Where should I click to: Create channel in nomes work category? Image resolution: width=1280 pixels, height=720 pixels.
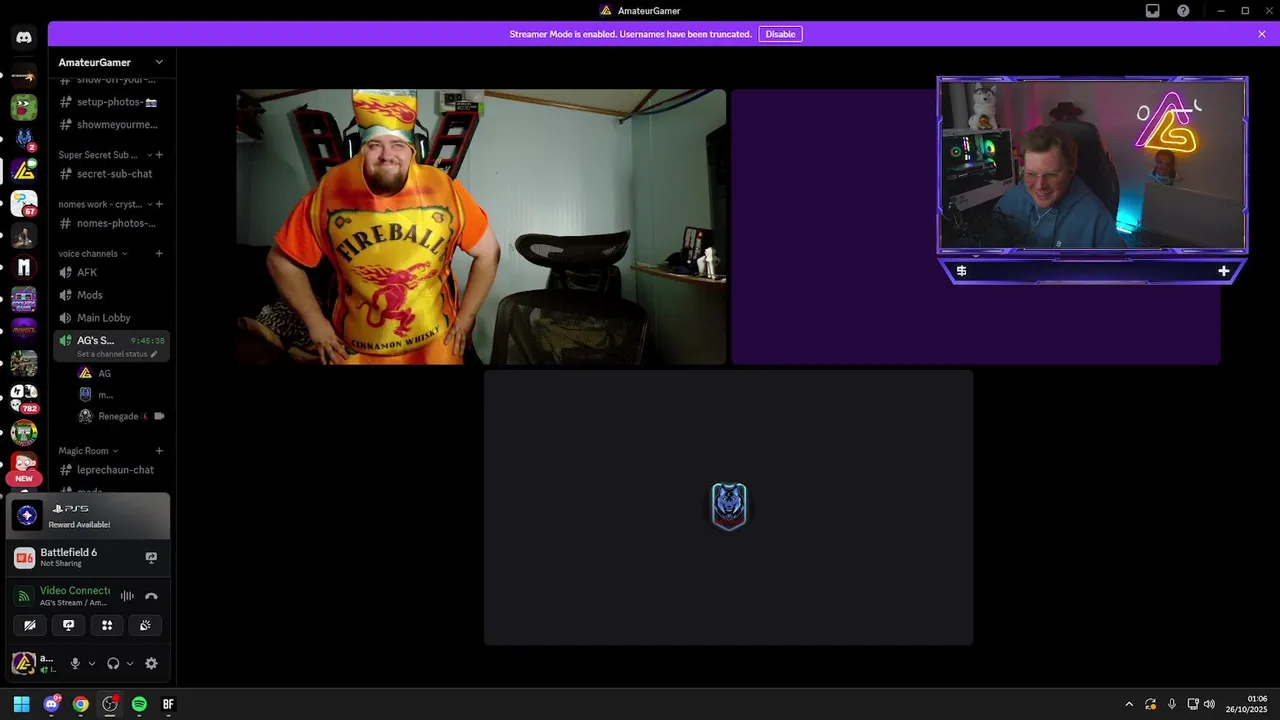[x=159, y=204]
